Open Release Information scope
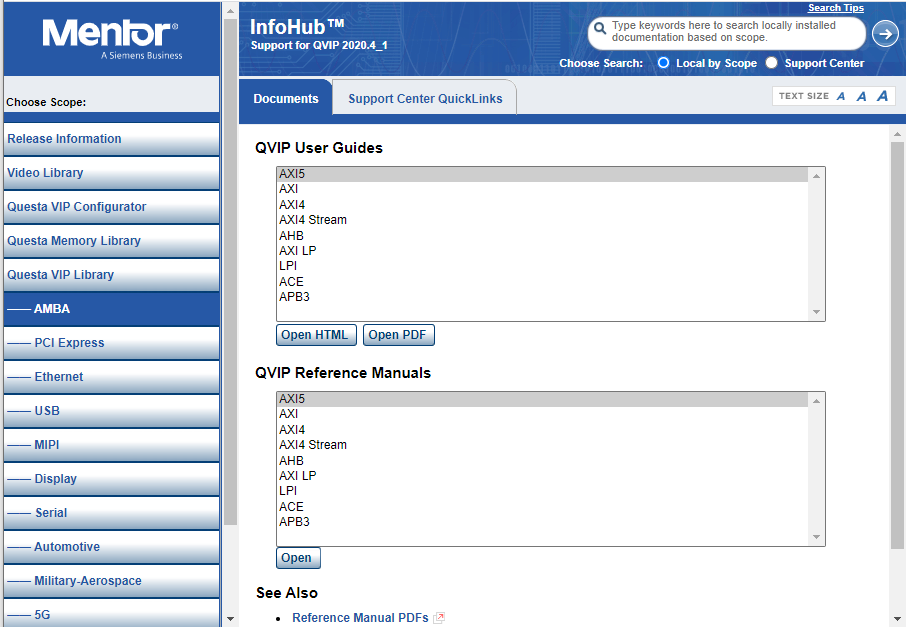This screenshot has width=906, height=627. pyautogui.click(x=111, y=139)
